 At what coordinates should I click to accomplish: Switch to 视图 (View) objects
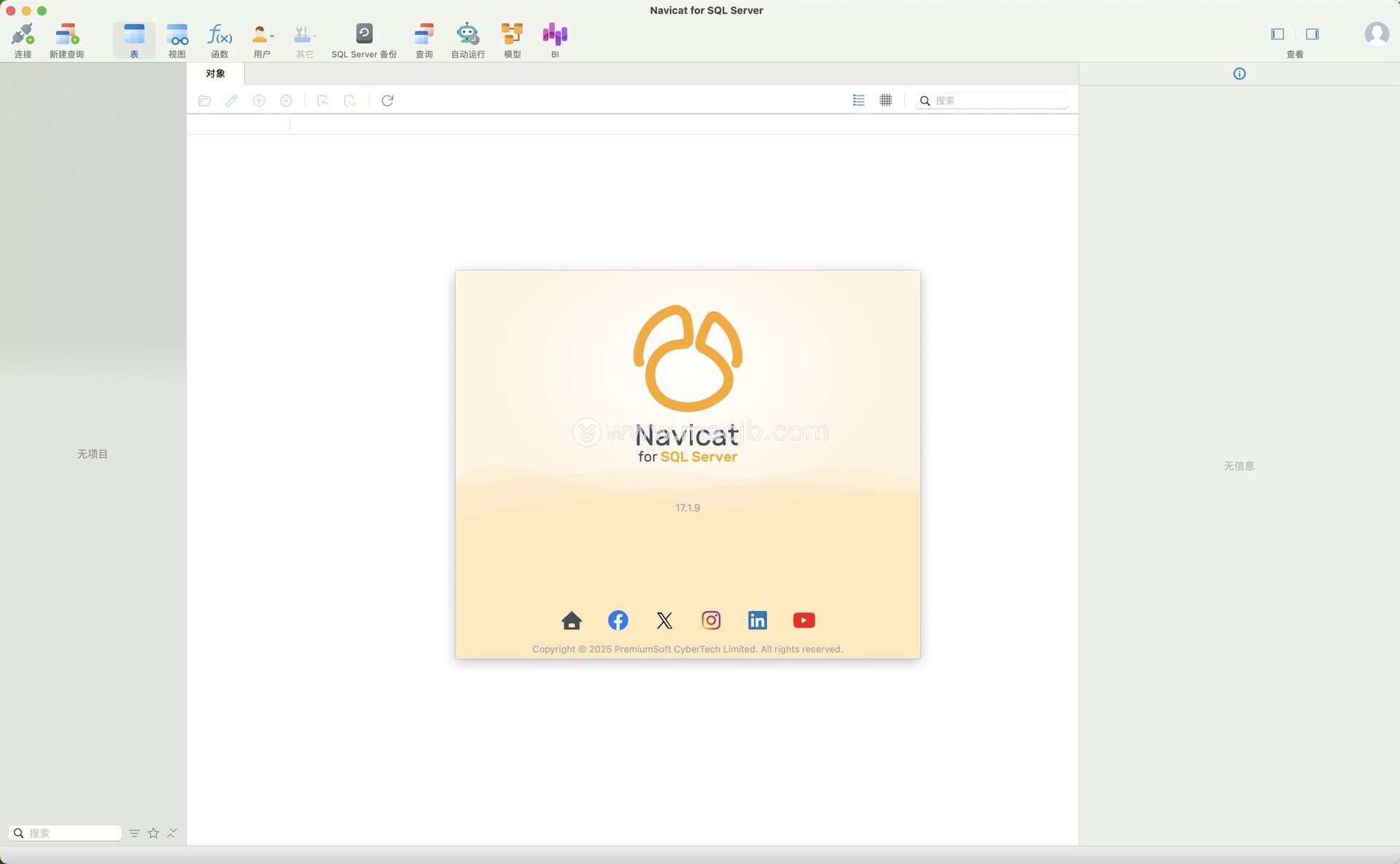(x=177, y=40)
